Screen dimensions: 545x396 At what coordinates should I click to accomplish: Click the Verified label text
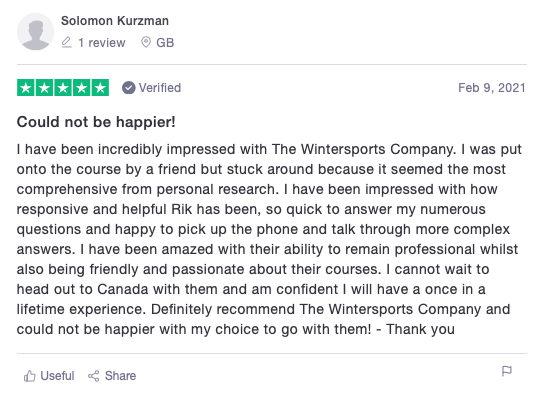pyautogui.click(x=160, y=88)
